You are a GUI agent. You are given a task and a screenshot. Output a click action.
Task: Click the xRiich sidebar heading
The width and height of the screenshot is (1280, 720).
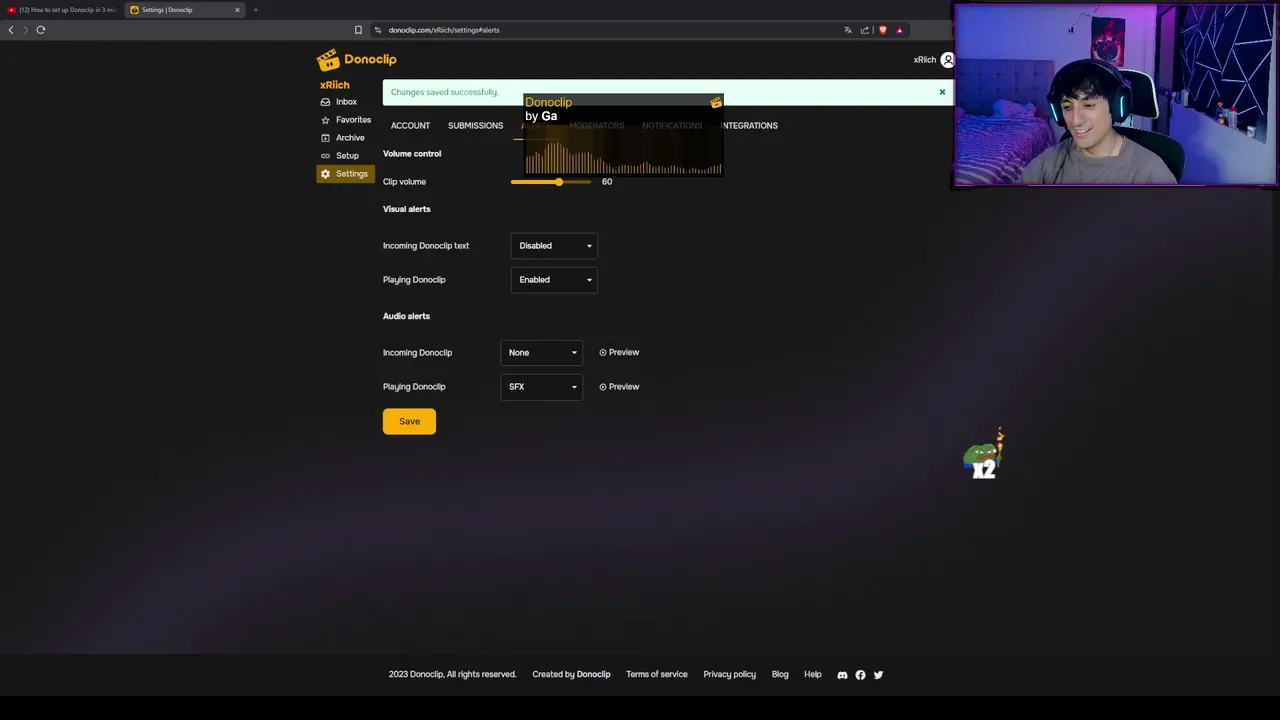pos(334,85)
